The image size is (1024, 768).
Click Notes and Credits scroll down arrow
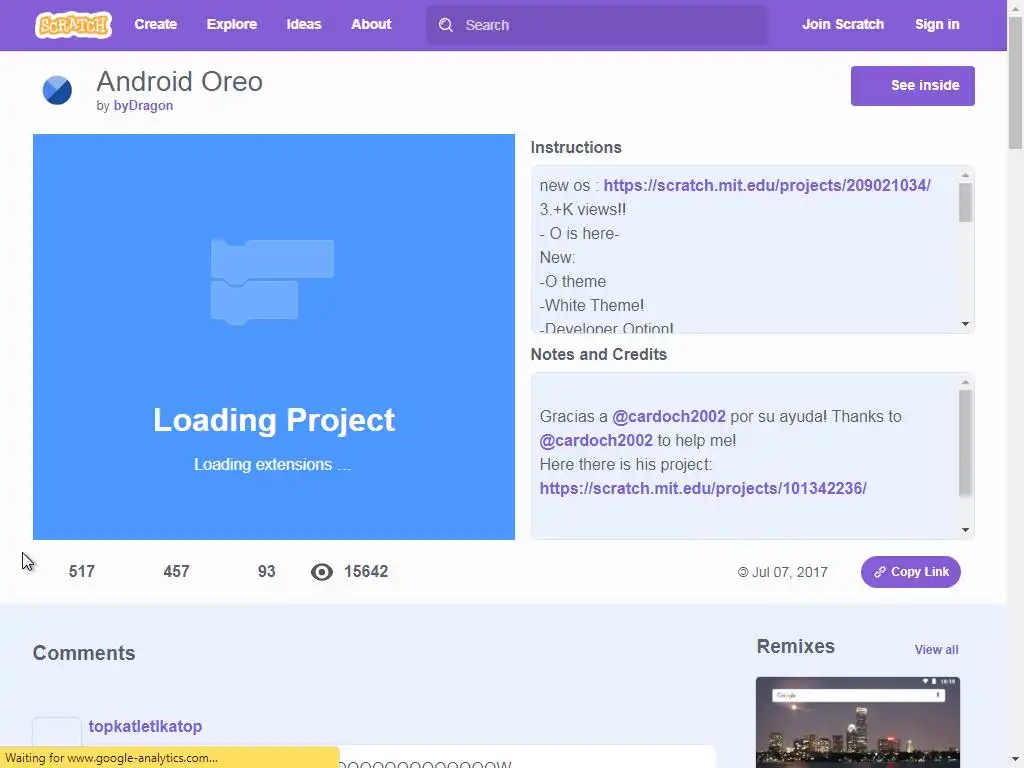point(965,530)
